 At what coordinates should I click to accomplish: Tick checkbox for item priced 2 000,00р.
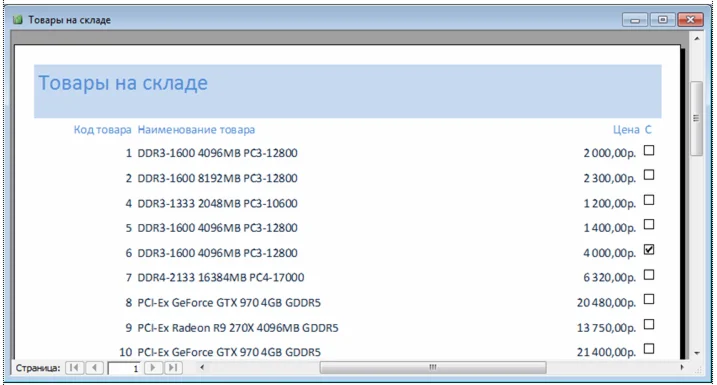649,150
